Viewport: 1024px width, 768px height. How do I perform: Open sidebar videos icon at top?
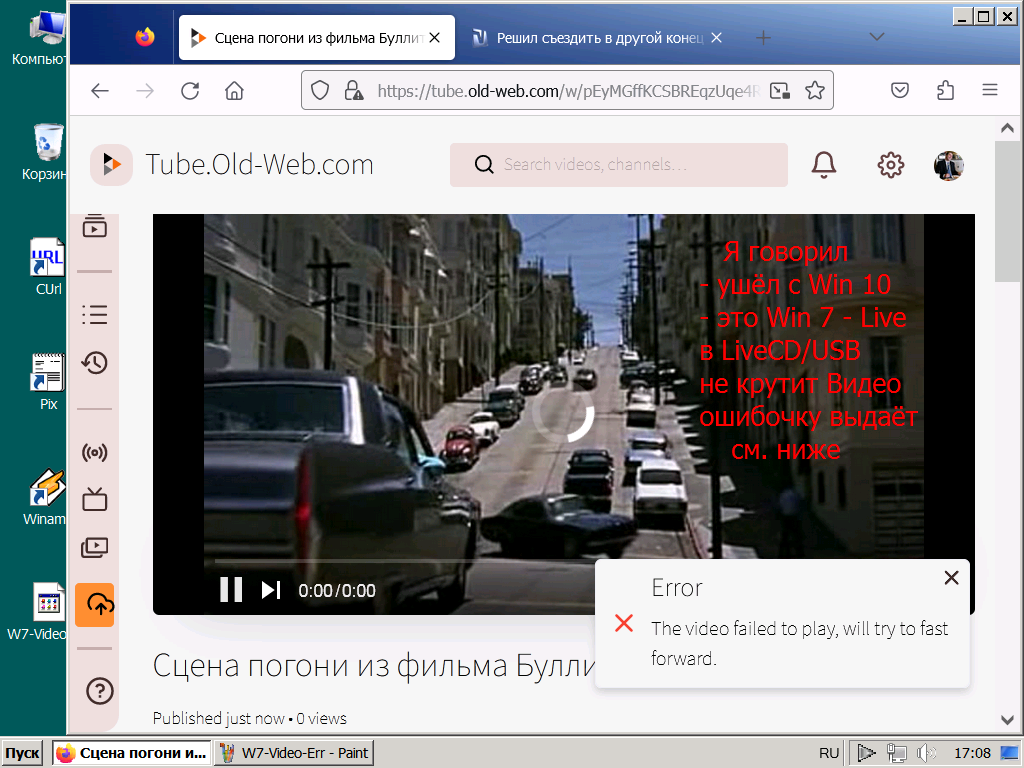point(95,226)
